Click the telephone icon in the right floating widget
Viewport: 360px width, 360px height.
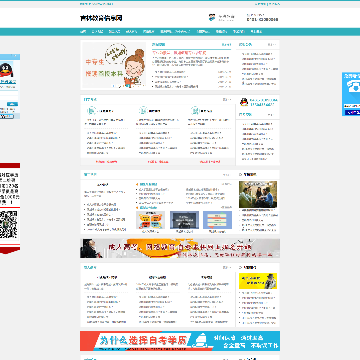tap(353, 87)
